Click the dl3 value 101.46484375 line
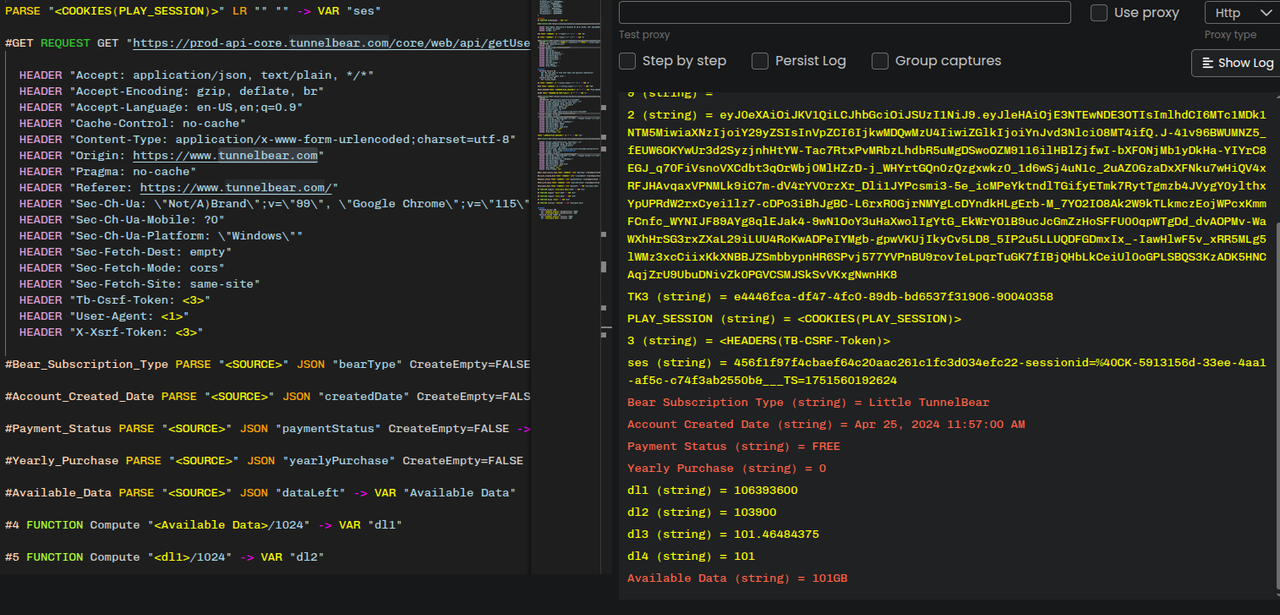Screen dimensions: 1280x615 click(x=723, y=534)
